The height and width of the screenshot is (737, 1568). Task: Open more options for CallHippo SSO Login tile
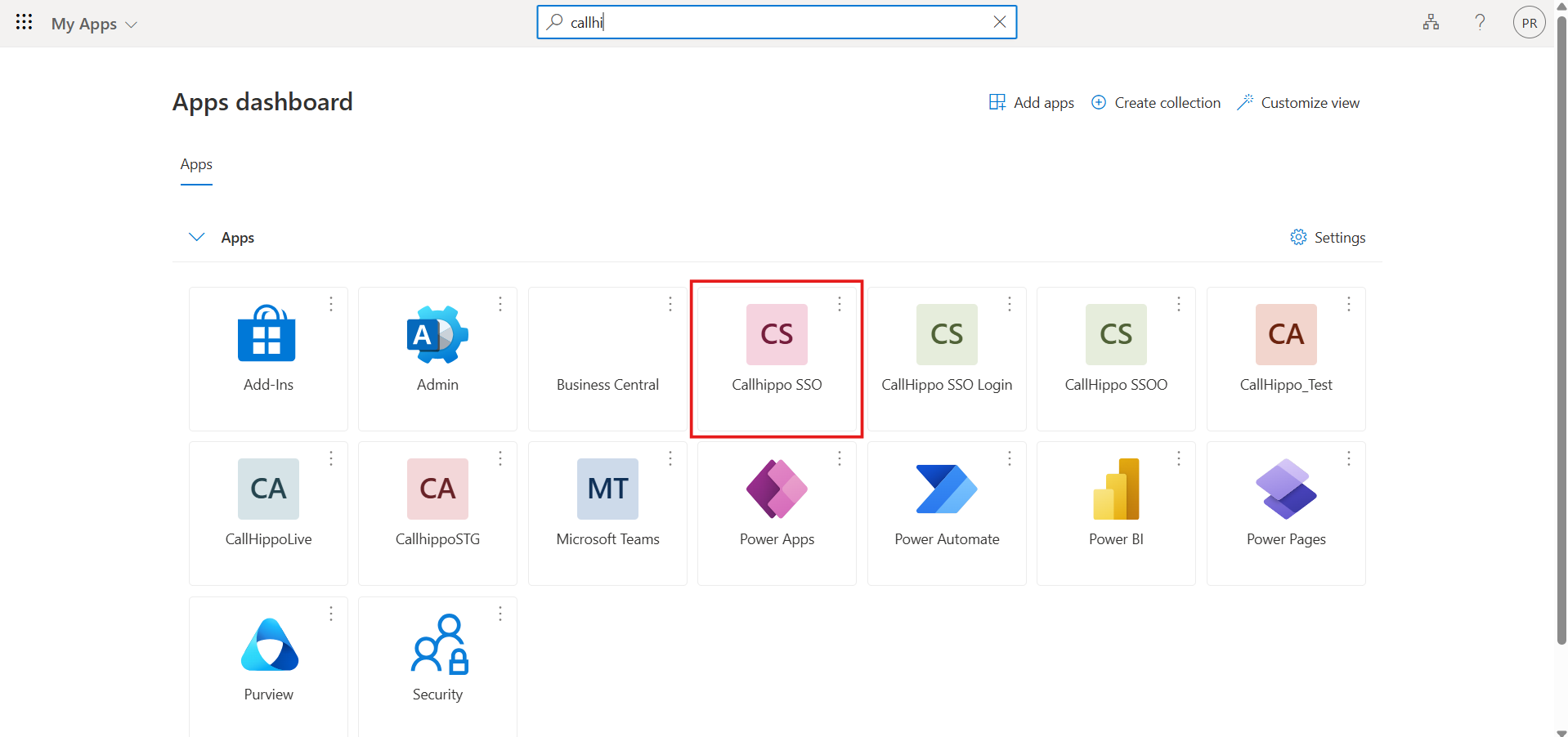[1010, 304]
